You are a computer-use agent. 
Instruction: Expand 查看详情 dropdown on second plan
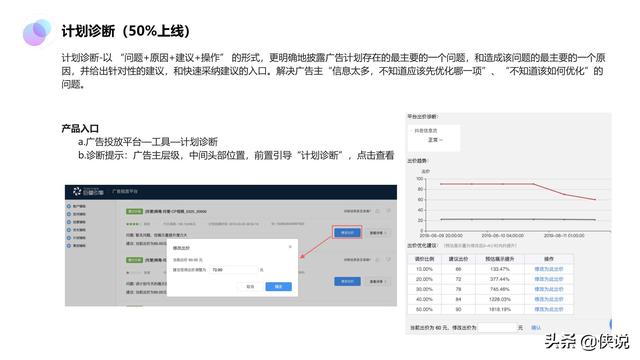pos(378,282)
